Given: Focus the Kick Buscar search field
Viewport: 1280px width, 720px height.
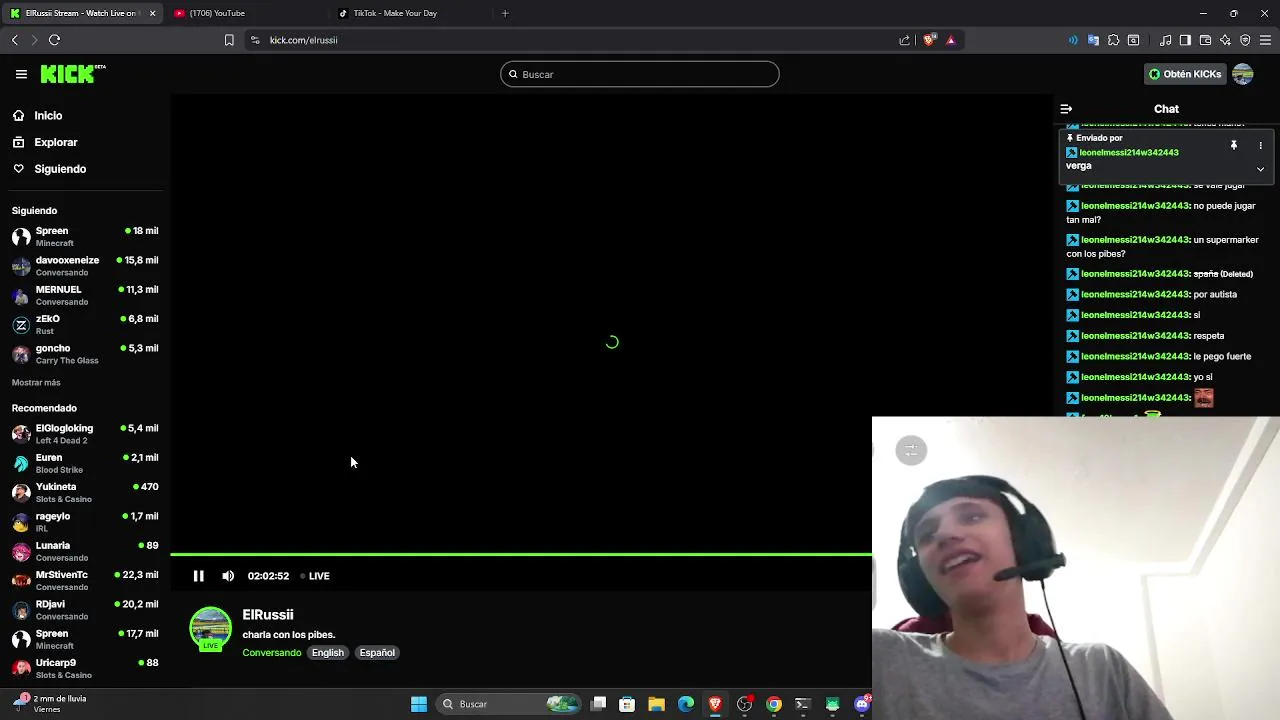Looking at the screenshot, I should click(x=640, y=74).
